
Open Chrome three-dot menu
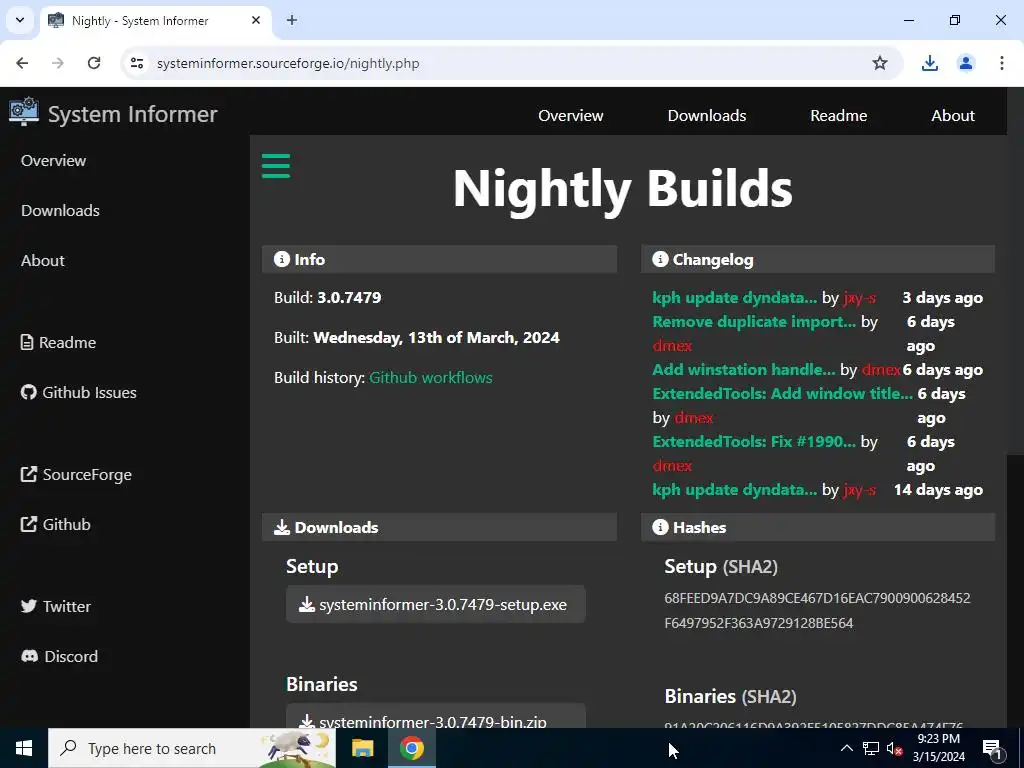1002,63
